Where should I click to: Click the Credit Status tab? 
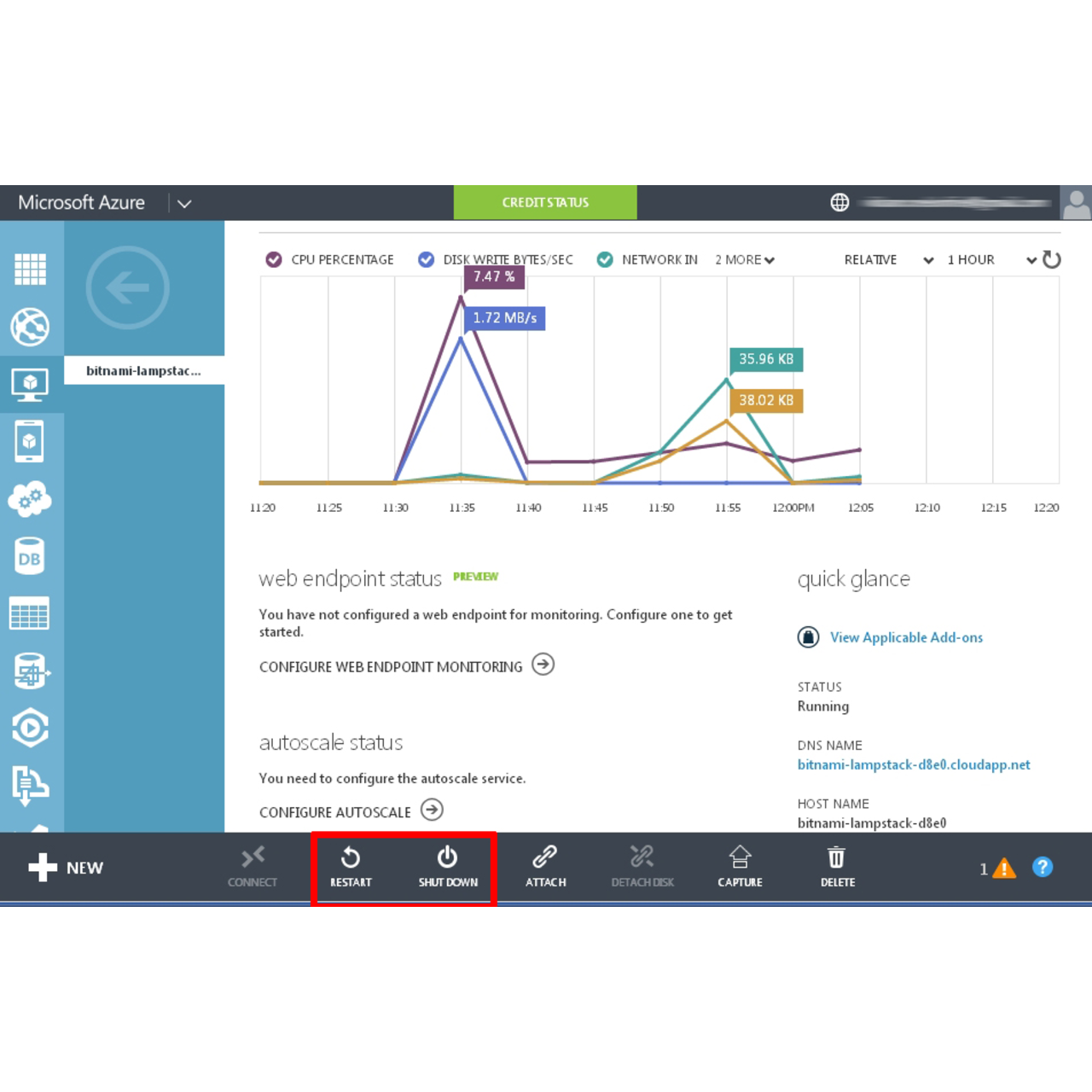[545, 202]
